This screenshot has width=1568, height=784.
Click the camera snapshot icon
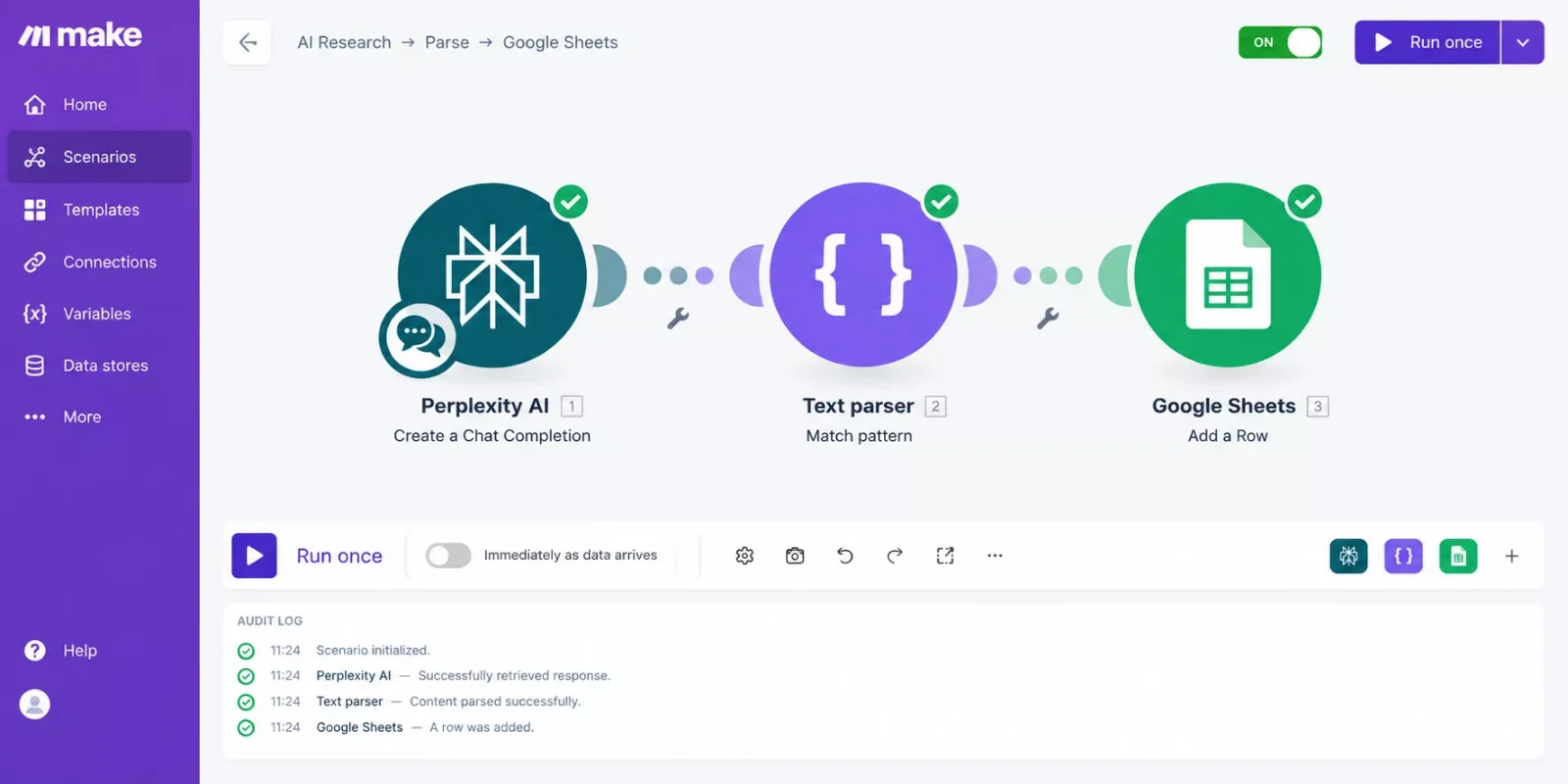pos(795,556)
